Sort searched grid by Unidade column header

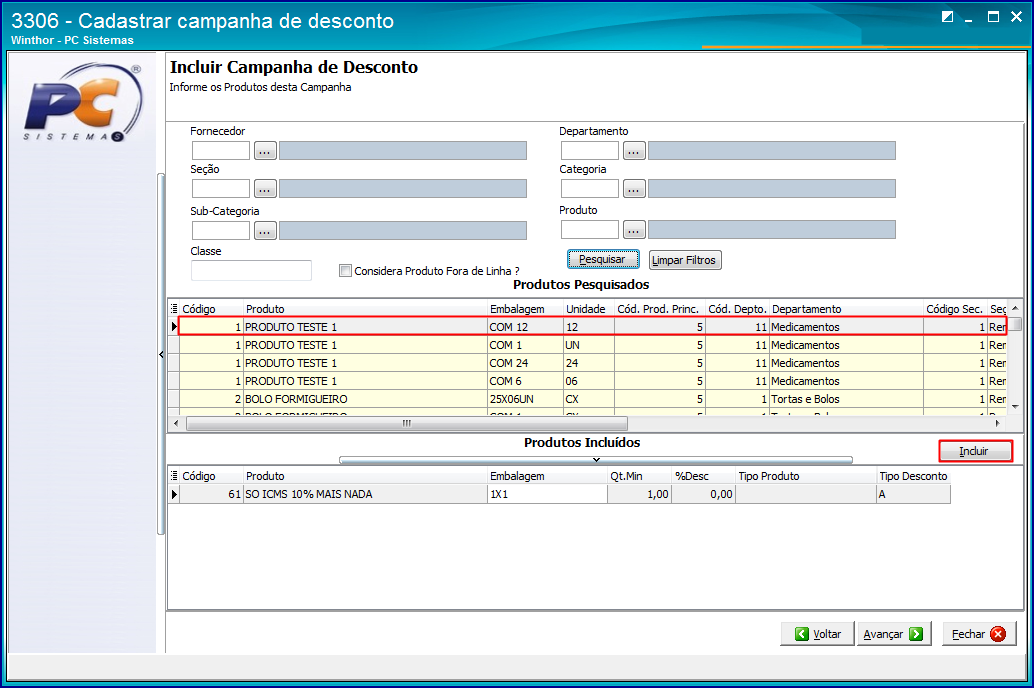click(x=588, y=309)
